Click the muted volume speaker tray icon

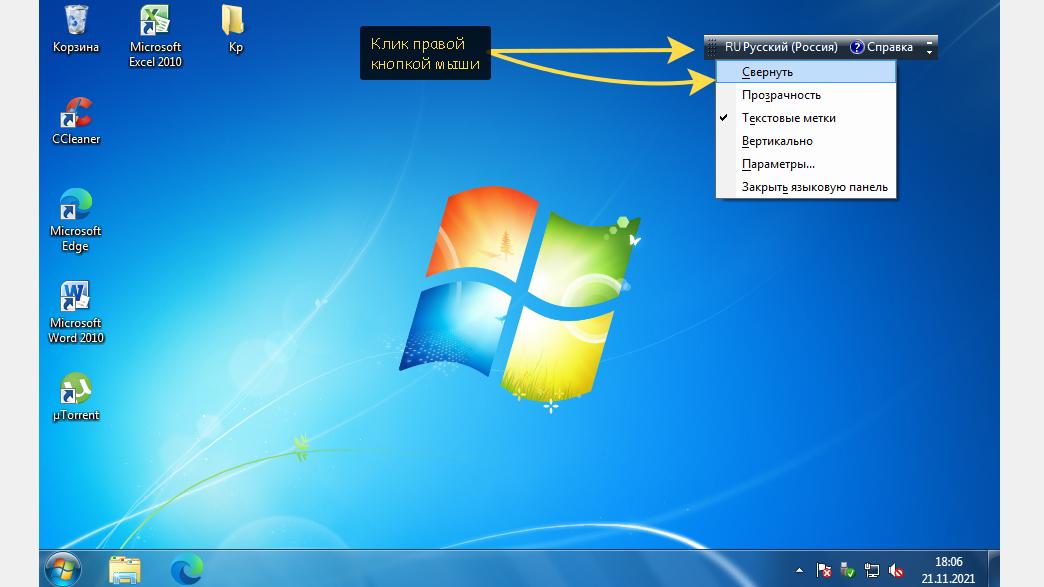(896, 570)
